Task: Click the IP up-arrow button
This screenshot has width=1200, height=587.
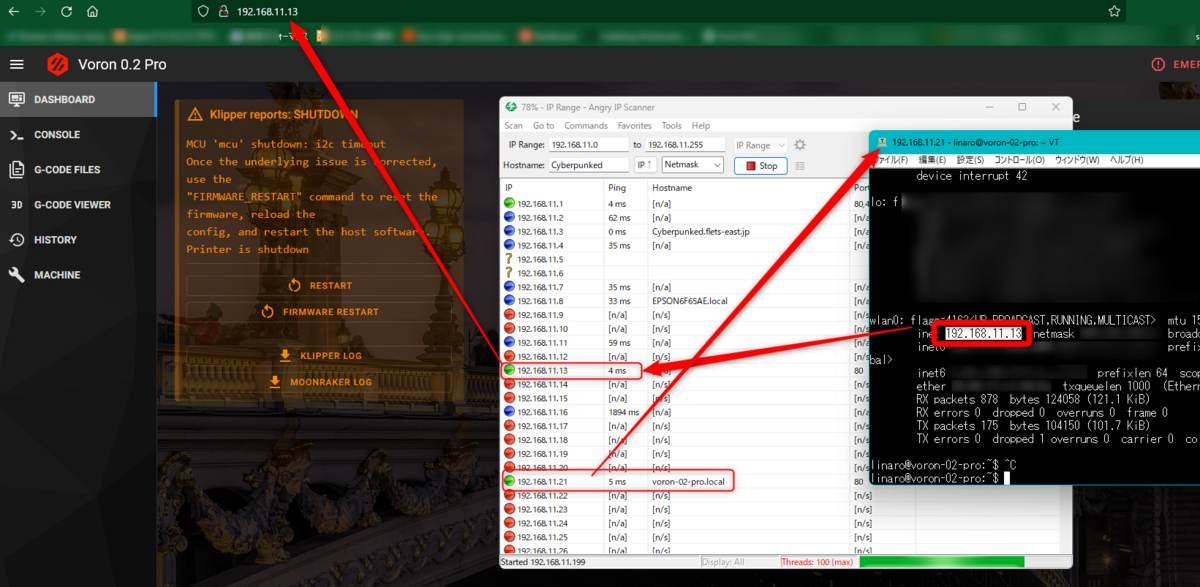Action: click(645, 165)
